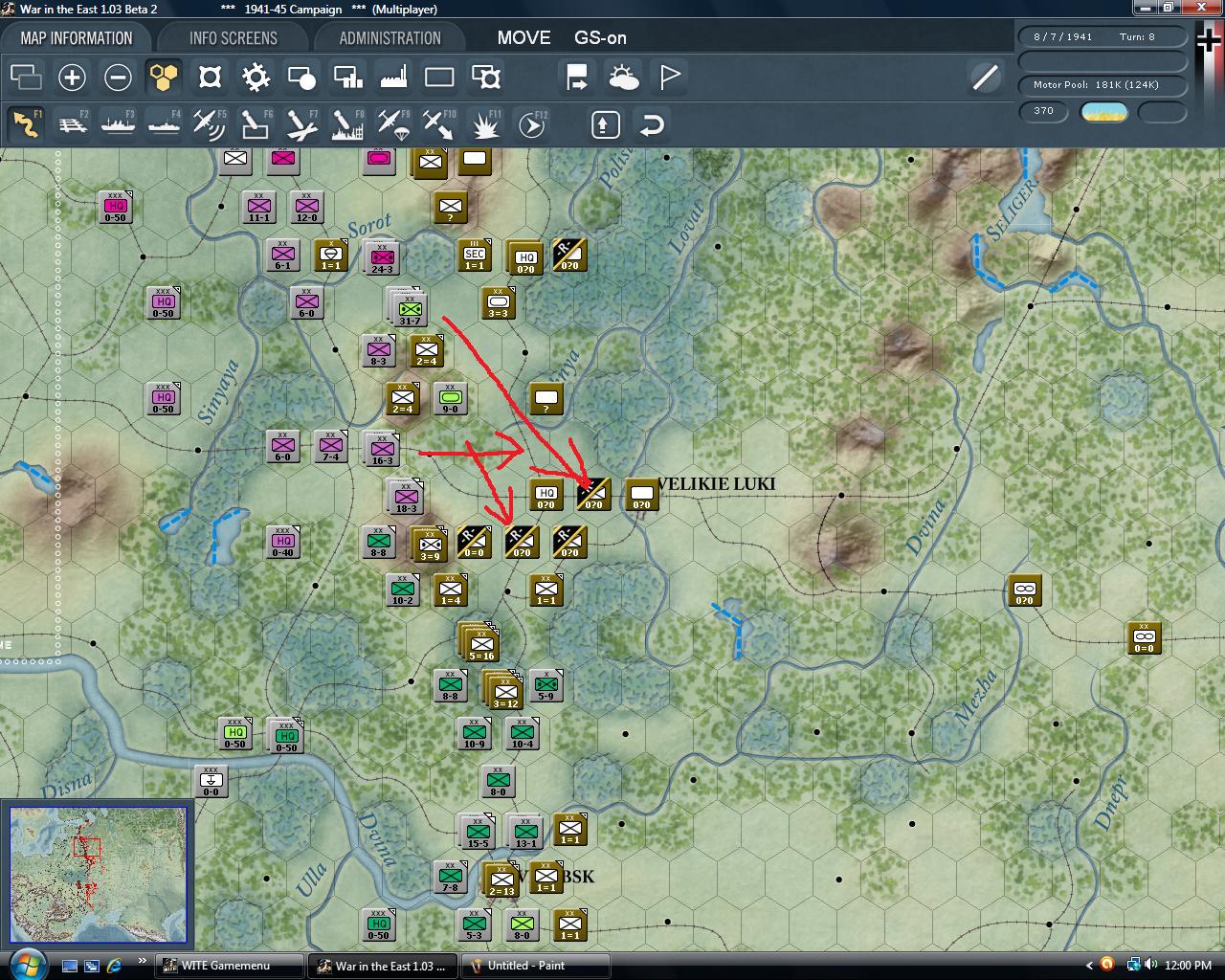
Task: Click the gear-shaped icon in top toolbar
Action: point(256,78)
